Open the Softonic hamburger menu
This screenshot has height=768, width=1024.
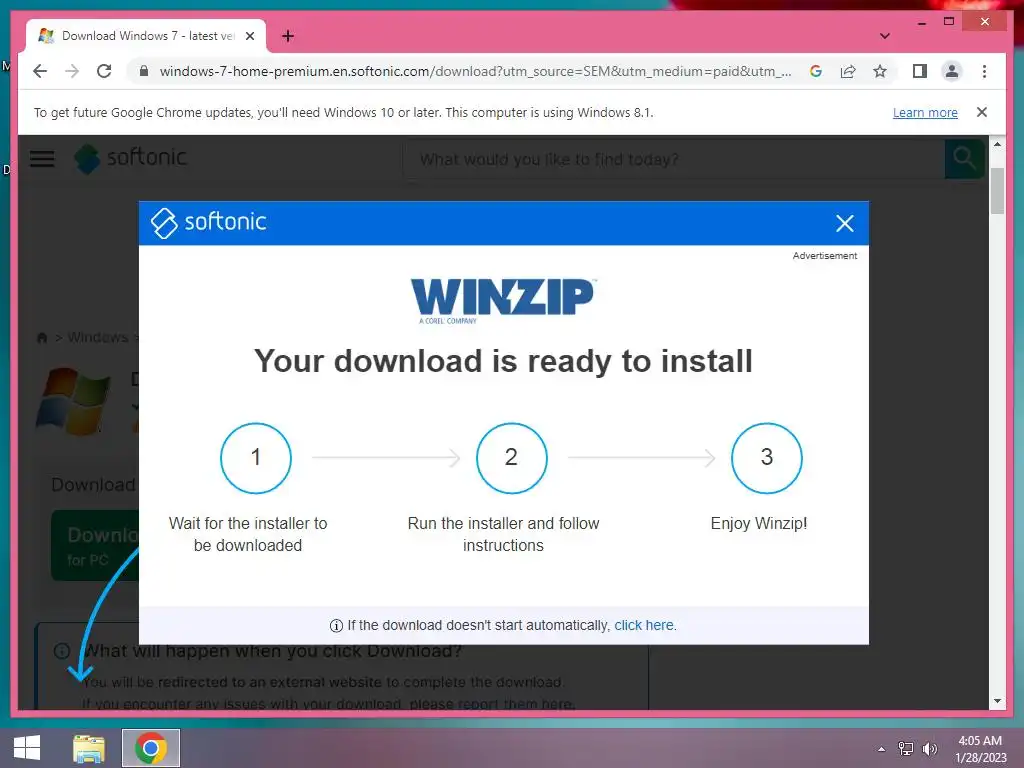tap(42, 159)
